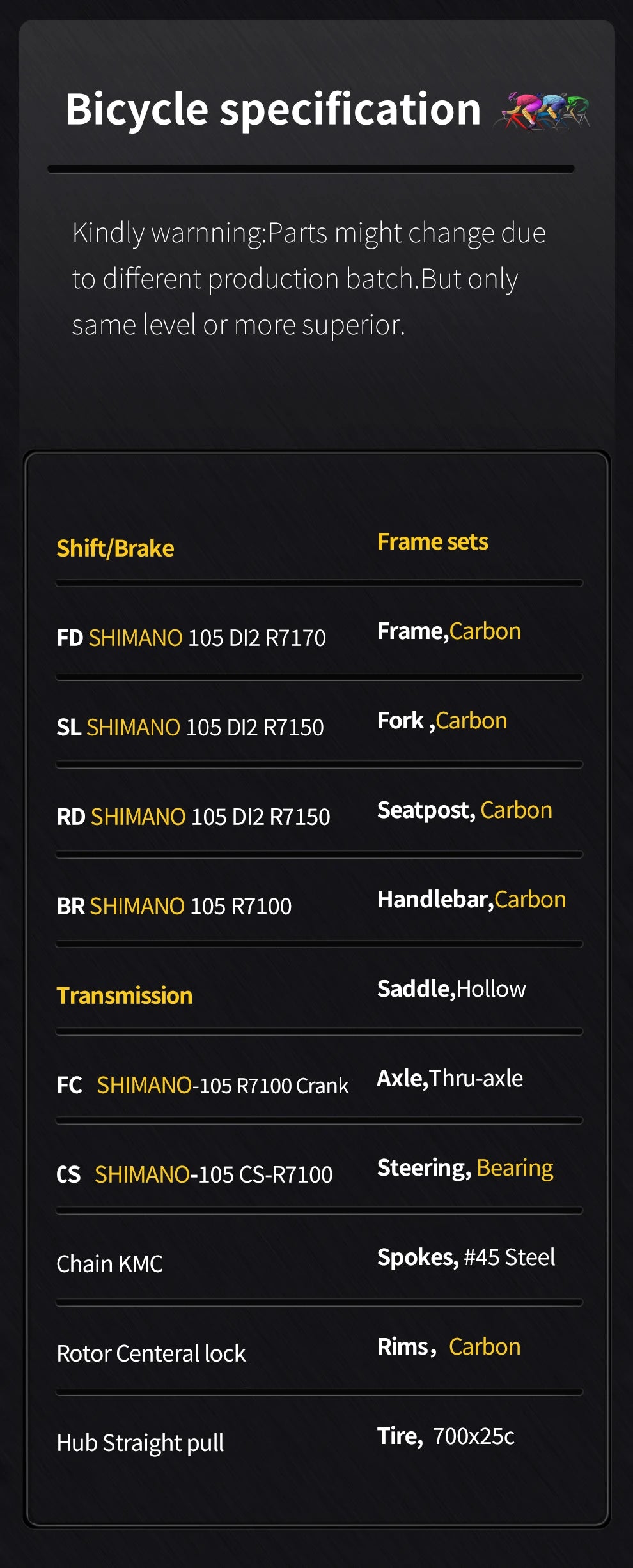Click the CS SHIMANO-105 CS-R7100 entry
The height and width of the screenshot is (1568, 633).
[194, 1174]
